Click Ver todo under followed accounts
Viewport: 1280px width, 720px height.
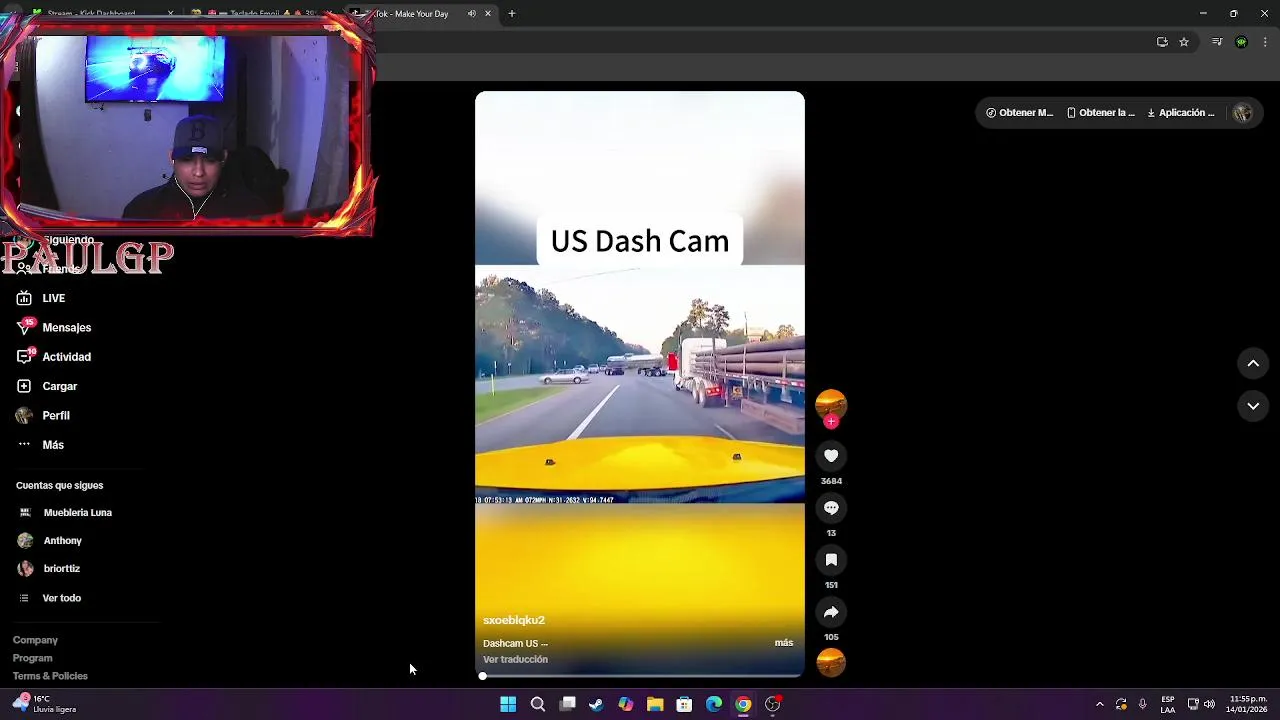(50, 598)
